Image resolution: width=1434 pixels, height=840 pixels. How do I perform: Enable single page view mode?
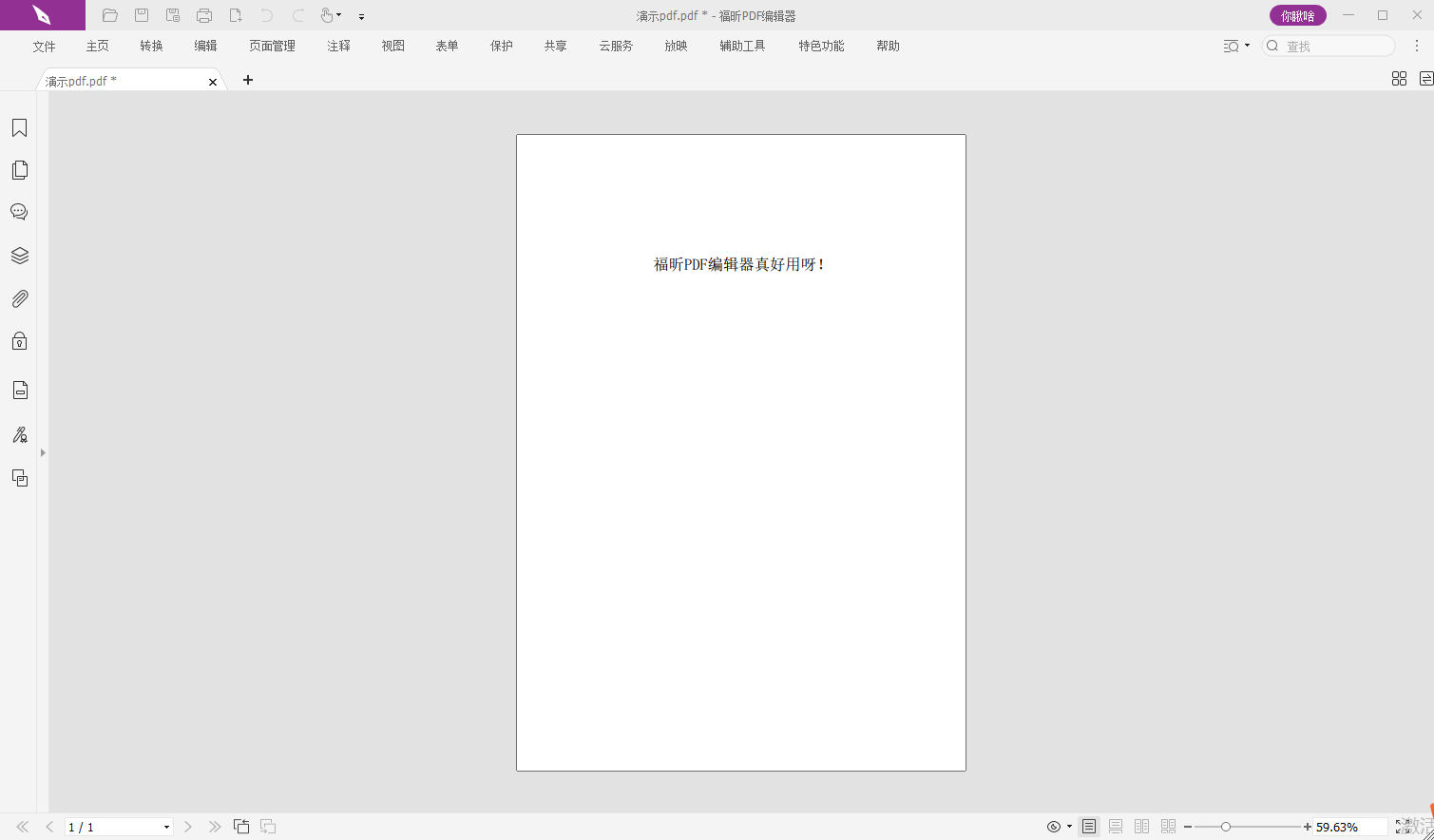1089,827
